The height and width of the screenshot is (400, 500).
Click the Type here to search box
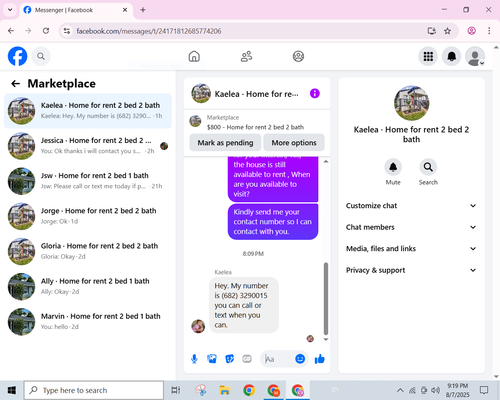click(x=94, y=390)
